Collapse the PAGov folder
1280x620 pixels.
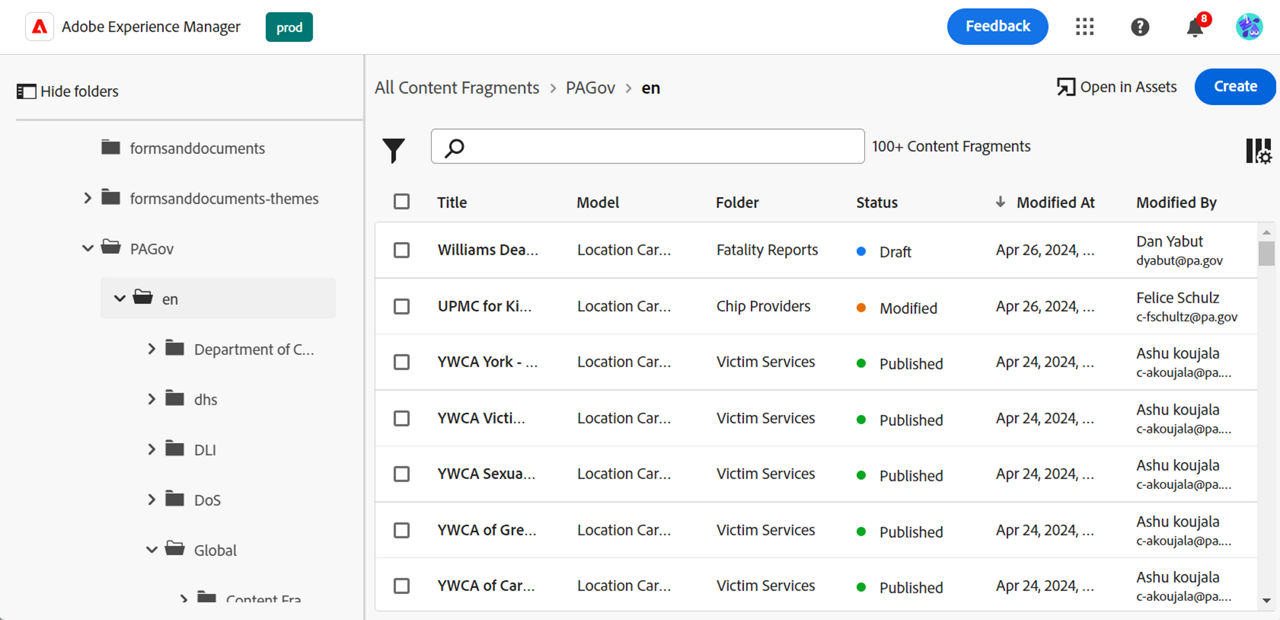[88, 248]
